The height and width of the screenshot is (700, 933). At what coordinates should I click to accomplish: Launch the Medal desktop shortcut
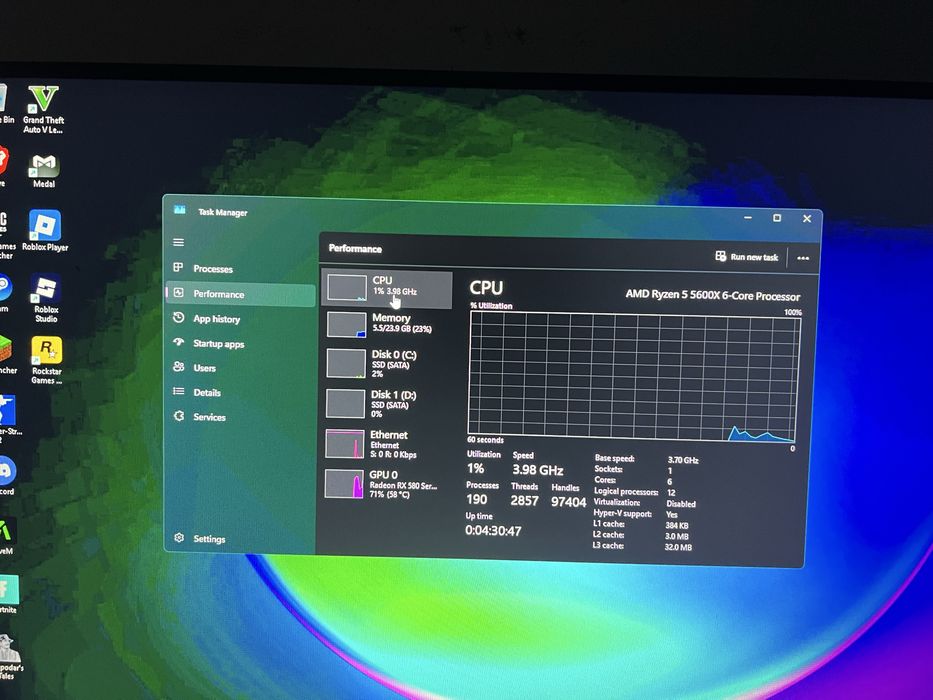44,170
